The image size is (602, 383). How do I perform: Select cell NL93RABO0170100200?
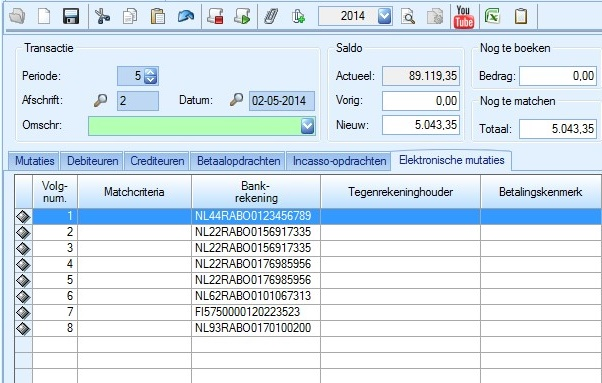click(x=256, y=329)
